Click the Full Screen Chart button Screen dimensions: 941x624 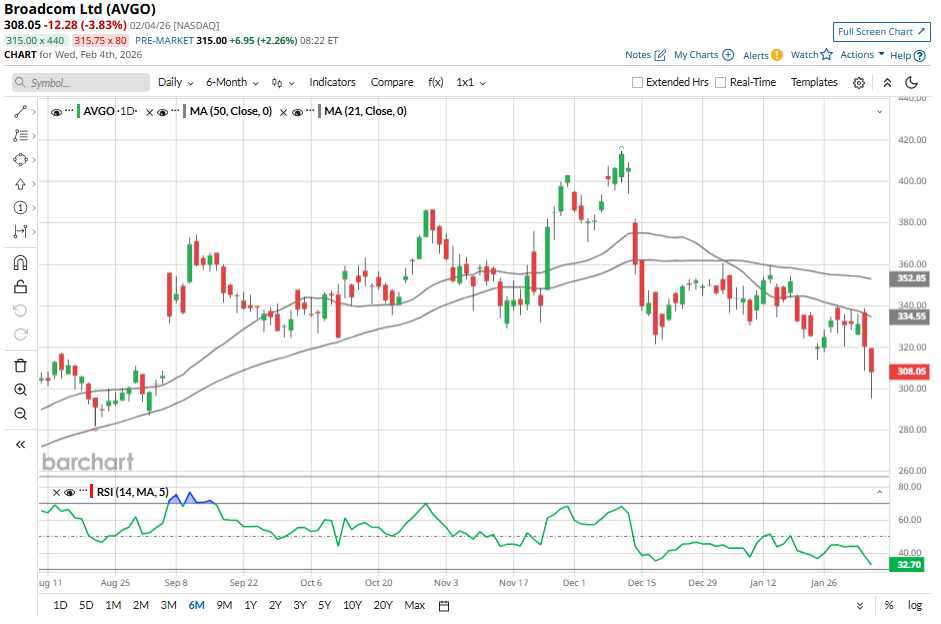pyautogui.click(x=874, y=32)
